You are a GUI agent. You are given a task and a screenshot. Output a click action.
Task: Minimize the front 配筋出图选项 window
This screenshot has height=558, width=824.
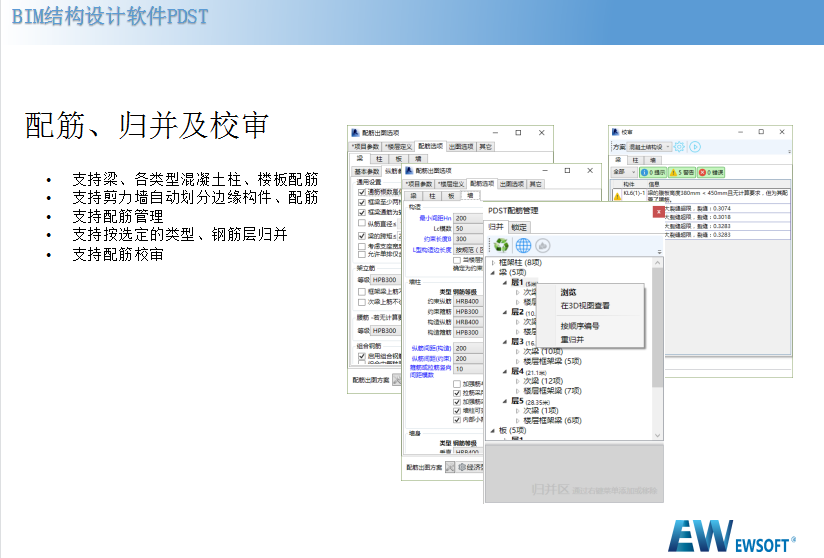point(545,171)
